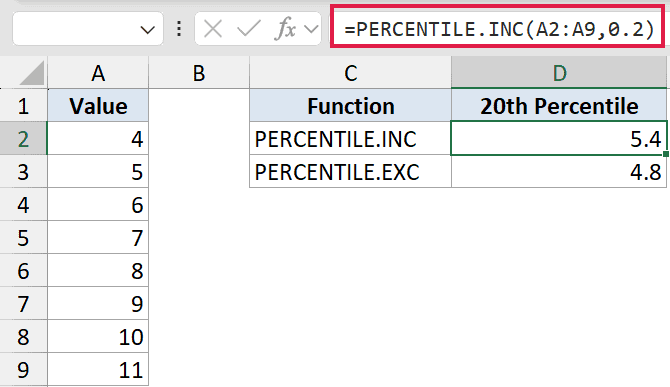Expand the dropdown arrow beside fx
The width and height of the screenshot is (670, 387).
point(311,29)
